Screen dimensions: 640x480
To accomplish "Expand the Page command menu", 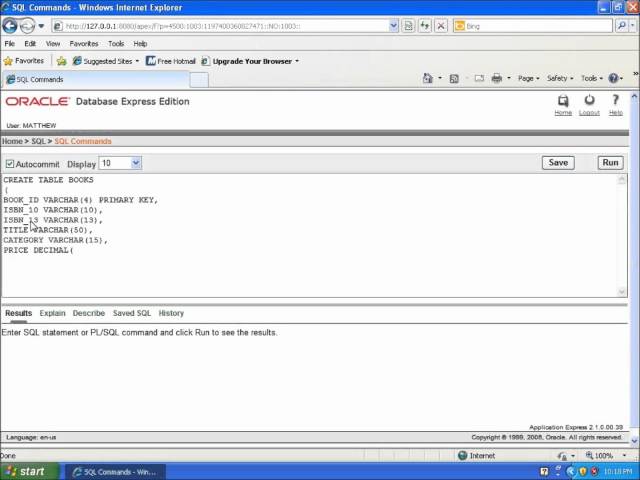I will 529,78.
